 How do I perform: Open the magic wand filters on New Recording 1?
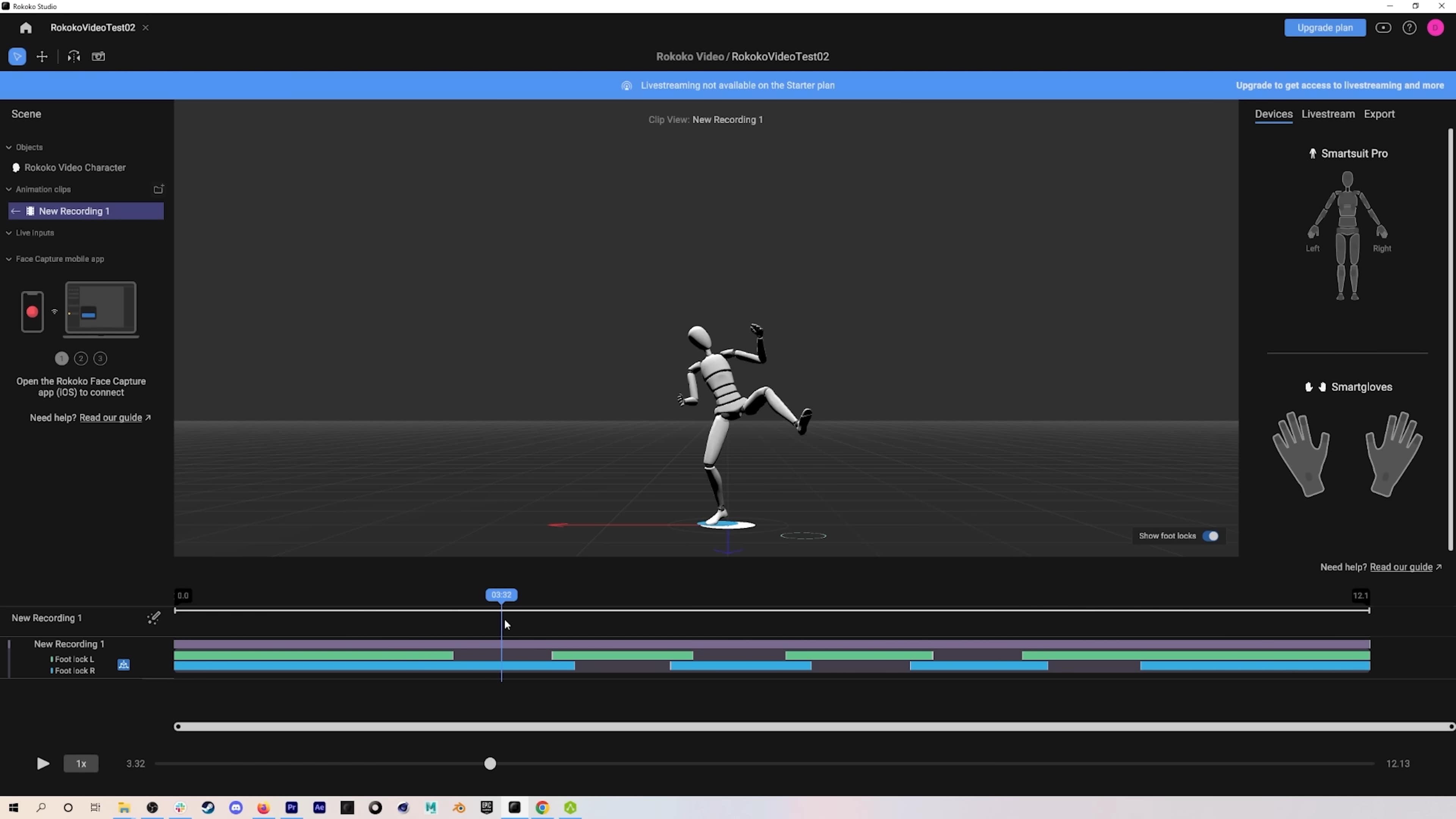[153, 618]
